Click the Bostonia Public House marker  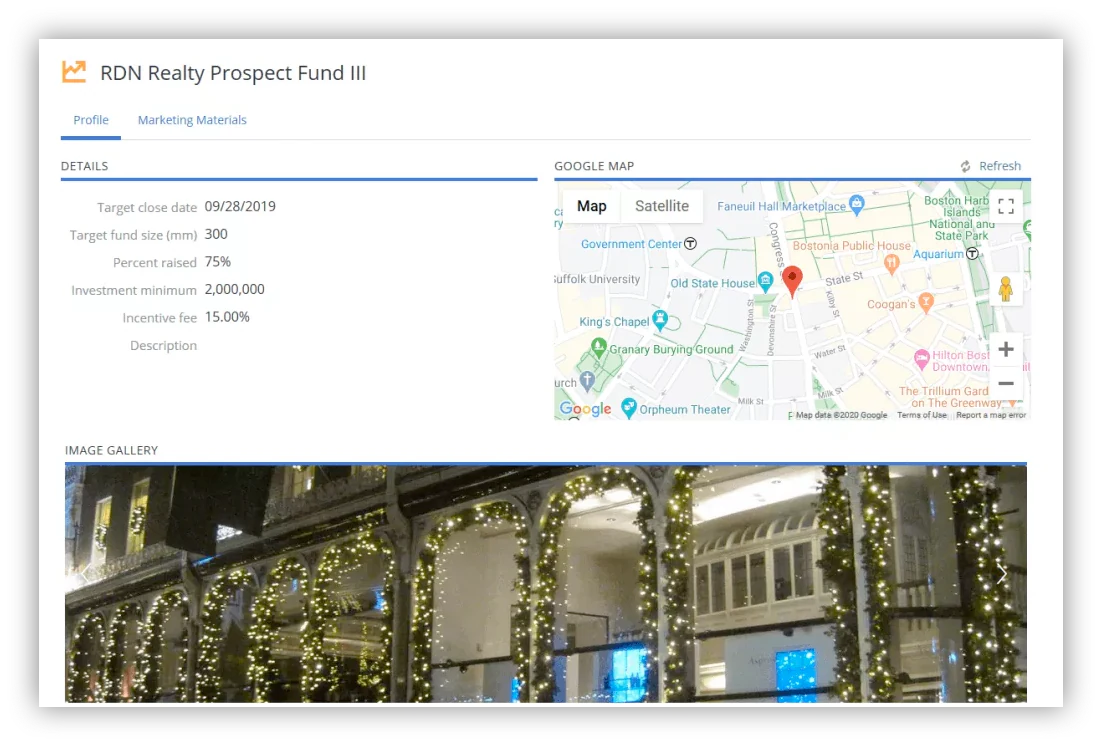coord(891,264)
